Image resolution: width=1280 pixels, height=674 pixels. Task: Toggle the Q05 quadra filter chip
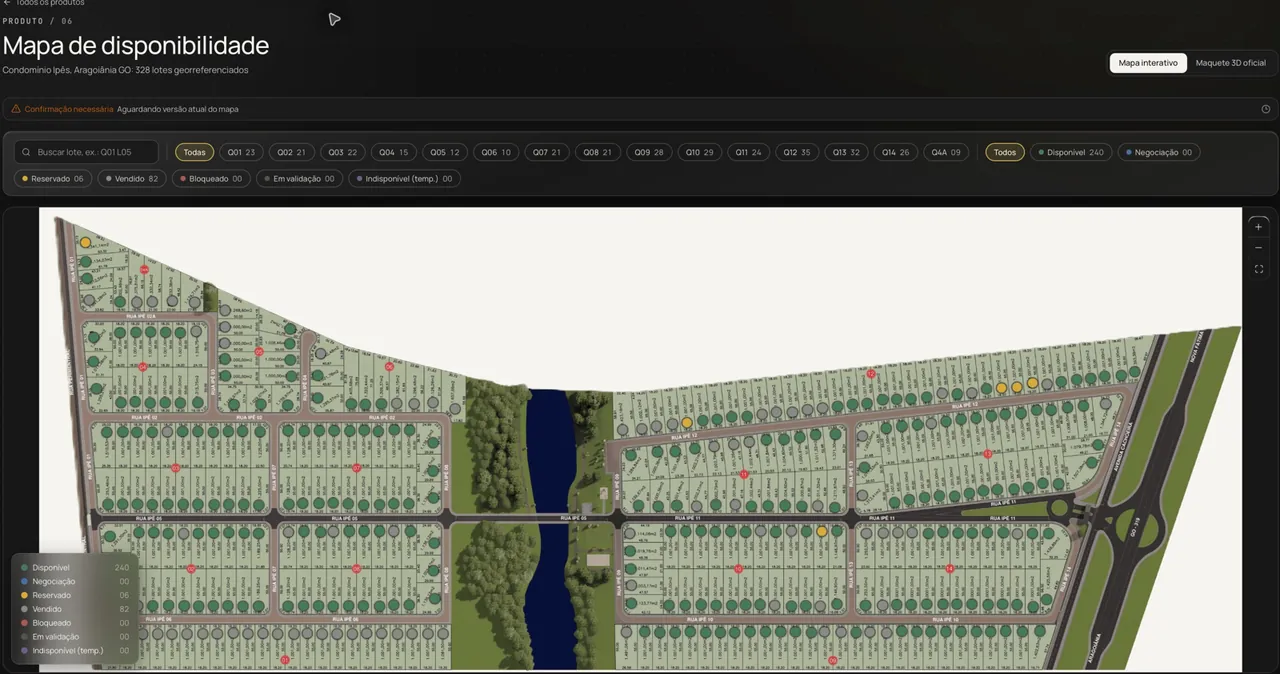[x=444, y=152]
